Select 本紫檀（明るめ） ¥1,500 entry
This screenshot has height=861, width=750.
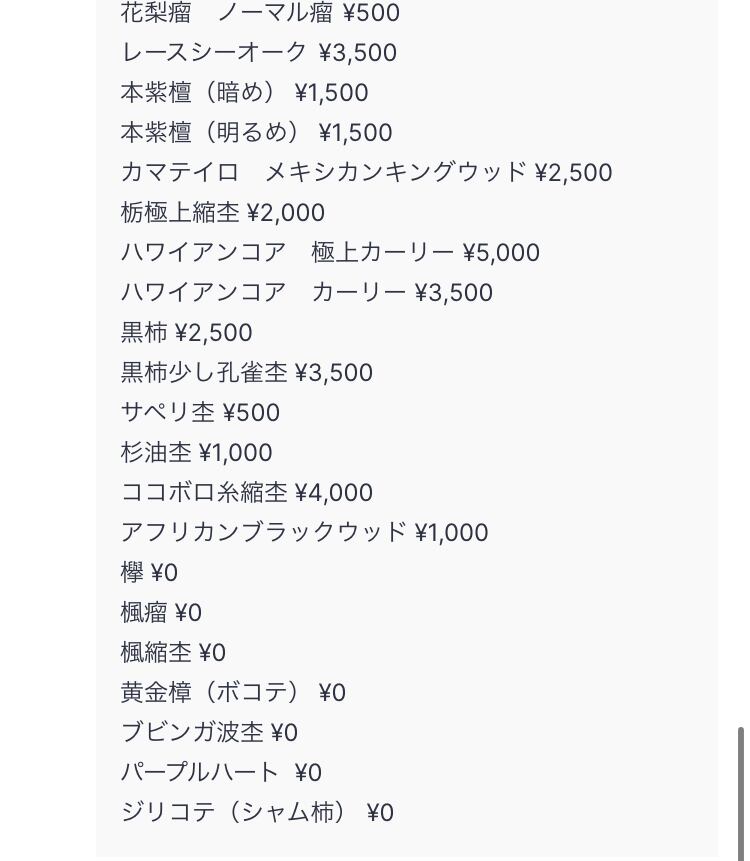(256, 132)
